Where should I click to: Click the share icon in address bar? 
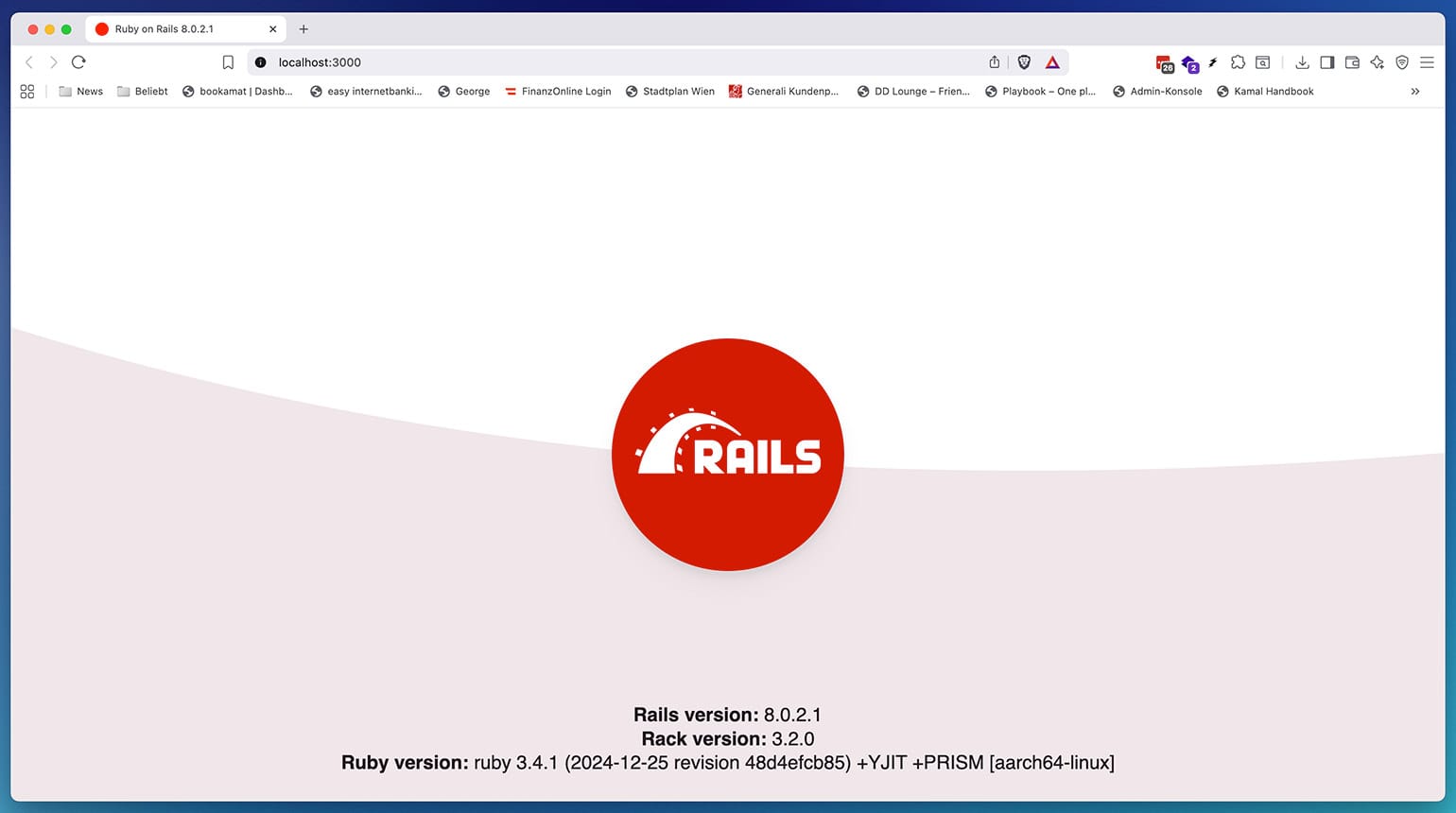coord(994,62)
